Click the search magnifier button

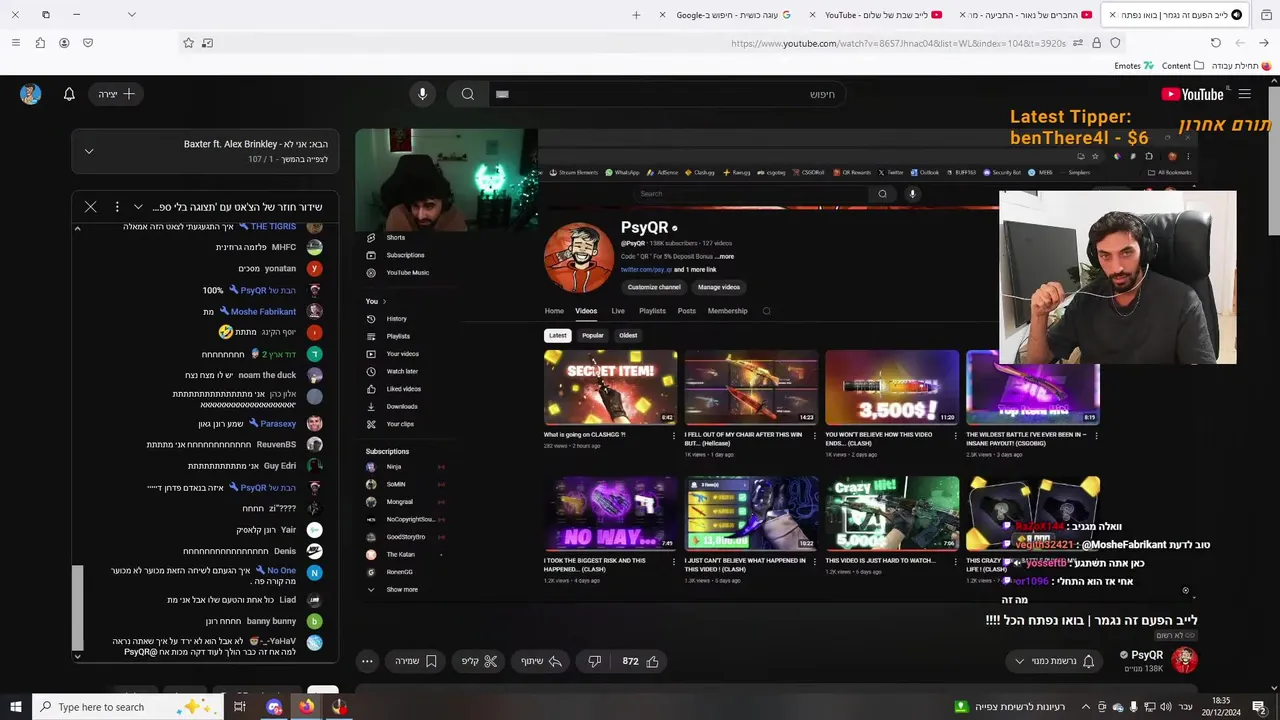pyautogui.click(x=467, y=94)
